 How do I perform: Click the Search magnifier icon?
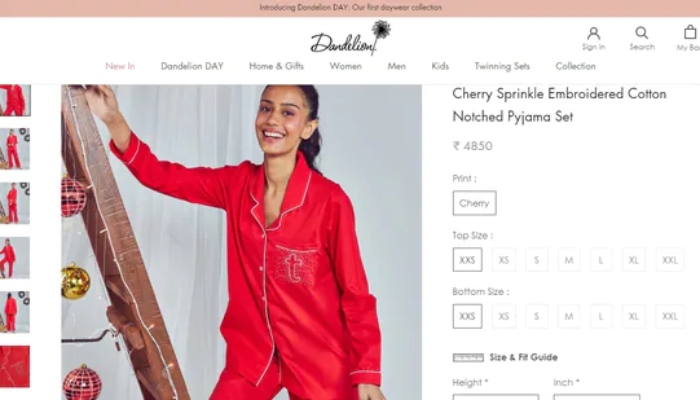tap(642, 33)
